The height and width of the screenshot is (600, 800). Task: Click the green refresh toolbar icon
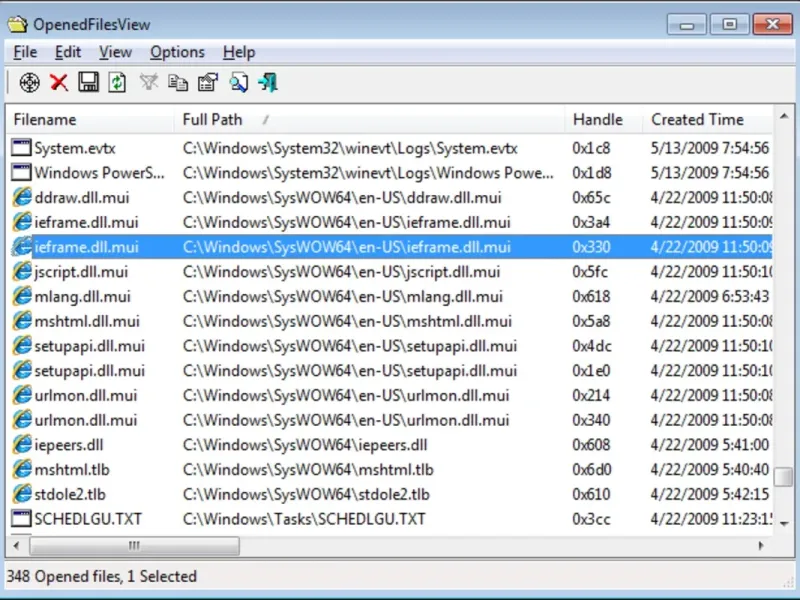117,82
